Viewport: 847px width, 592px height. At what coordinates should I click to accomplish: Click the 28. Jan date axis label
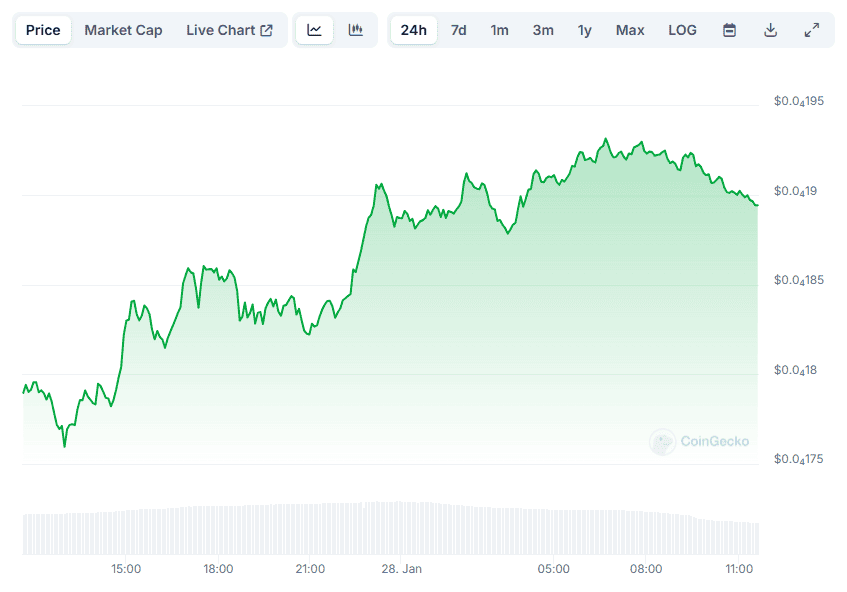402,569
